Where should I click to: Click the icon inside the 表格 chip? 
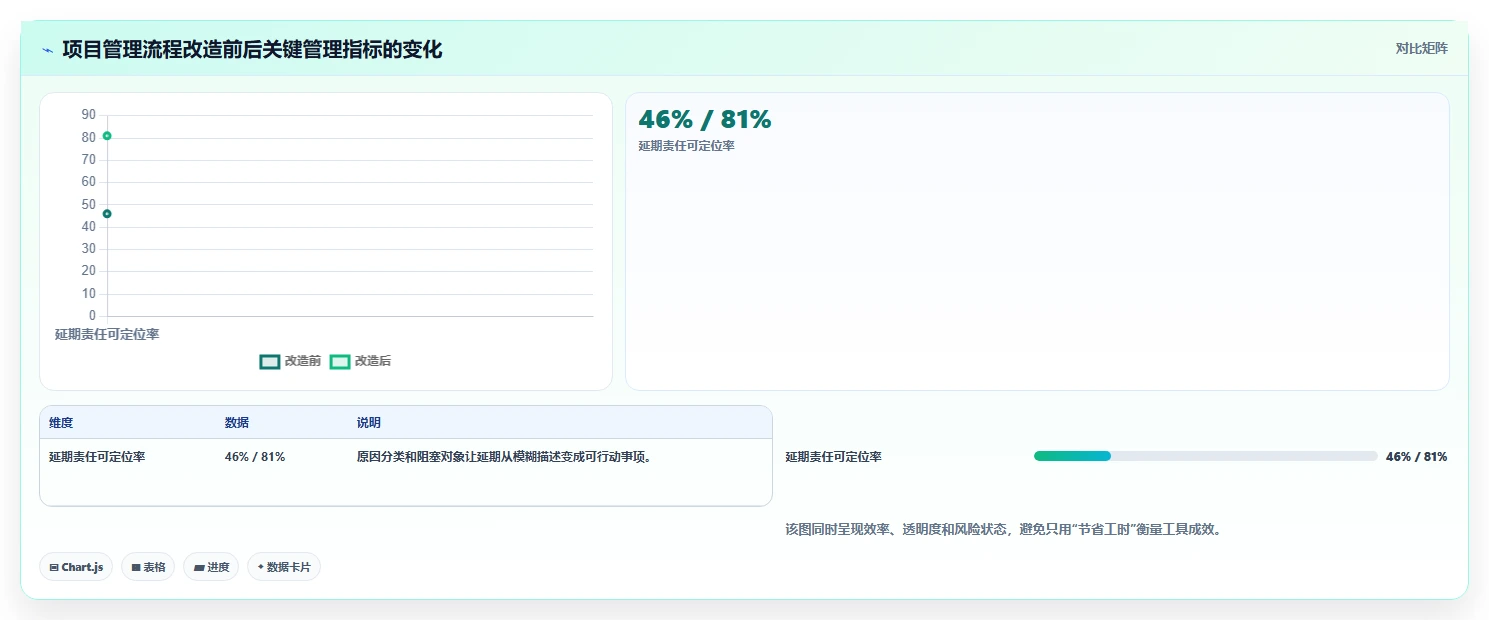click(136, 567)
